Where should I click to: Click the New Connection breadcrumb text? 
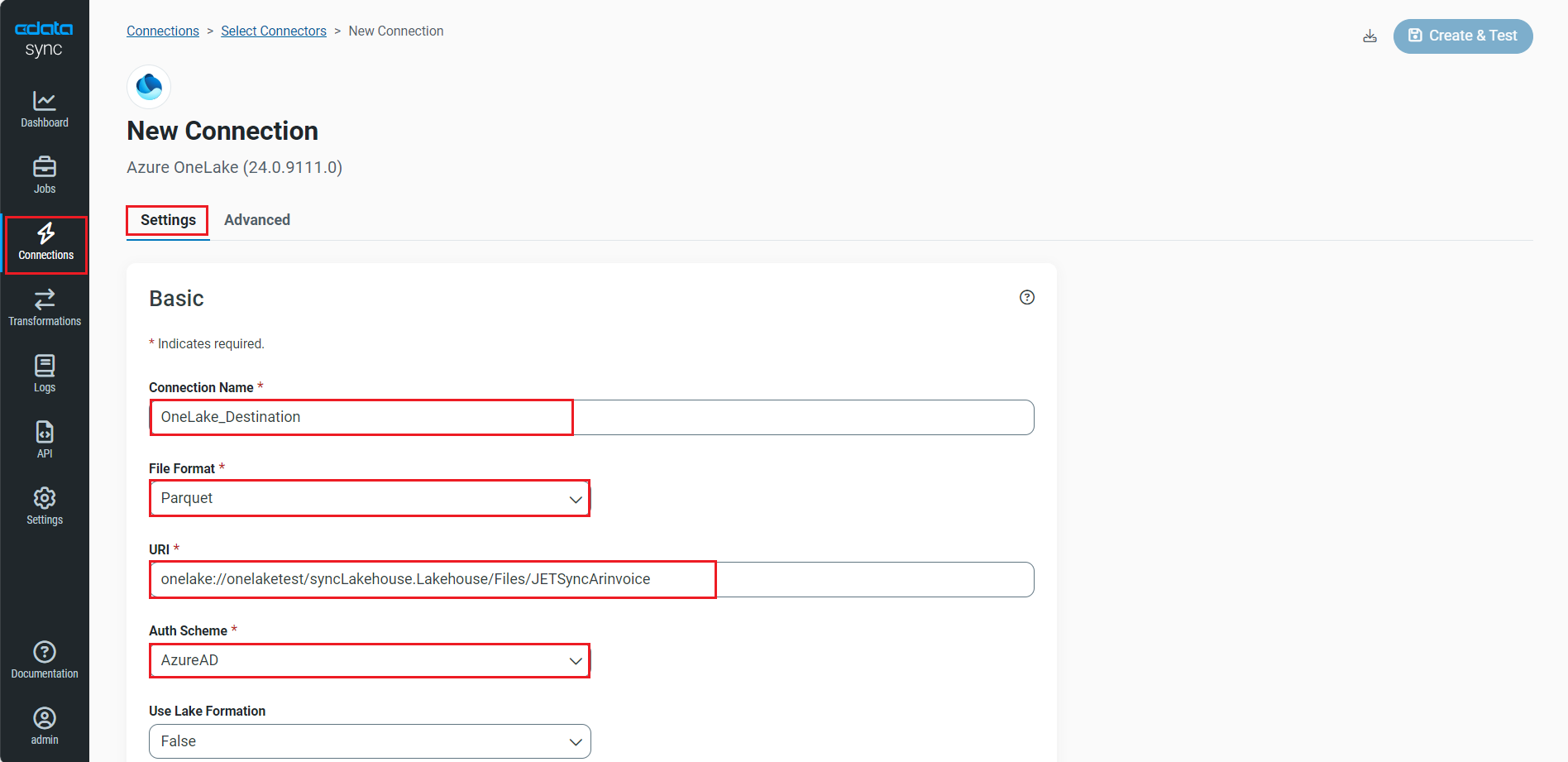pos(396,31)
